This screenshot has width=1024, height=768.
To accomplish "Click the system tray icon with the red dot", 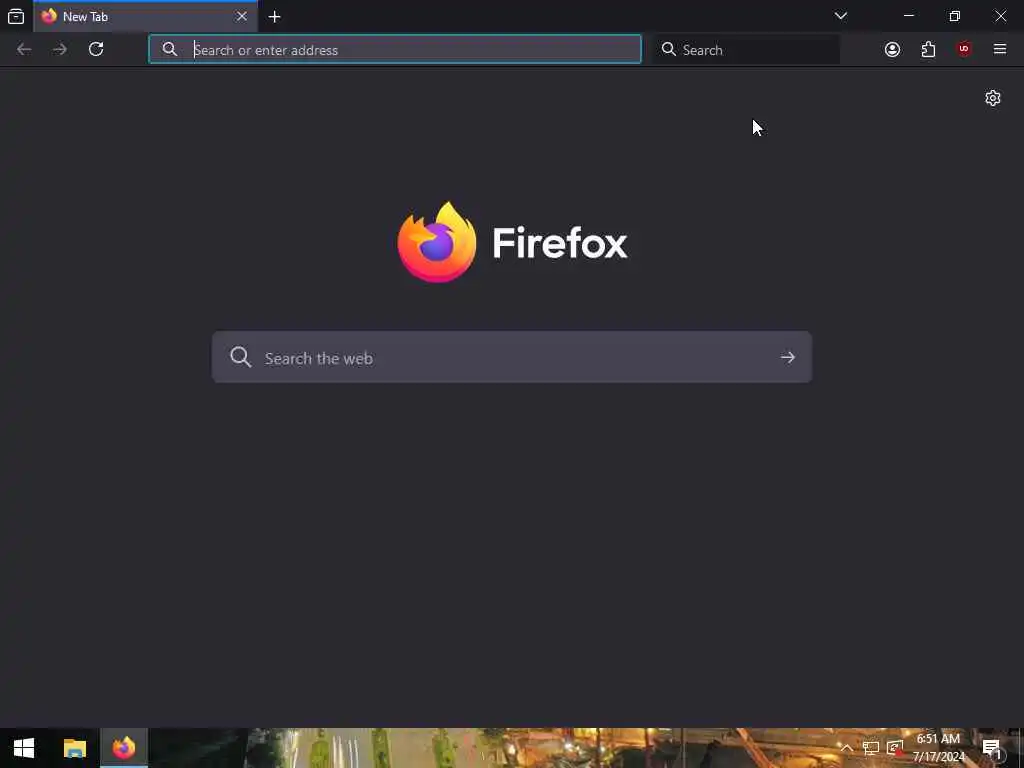I will pyautogui.click(x=895, y=748).
